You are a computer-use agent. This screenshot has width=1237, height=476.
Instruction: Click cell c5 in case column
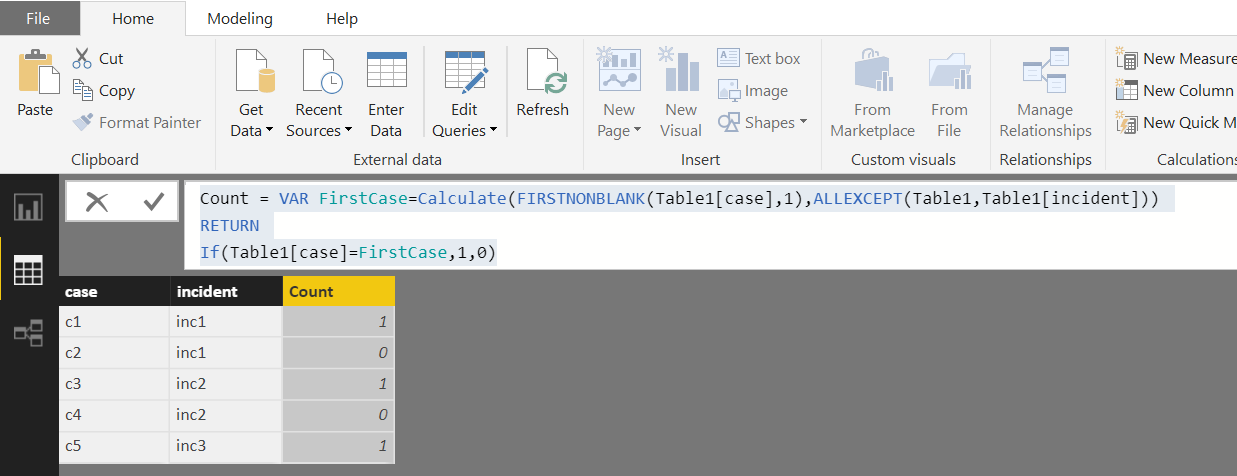[x=114, y=445]
